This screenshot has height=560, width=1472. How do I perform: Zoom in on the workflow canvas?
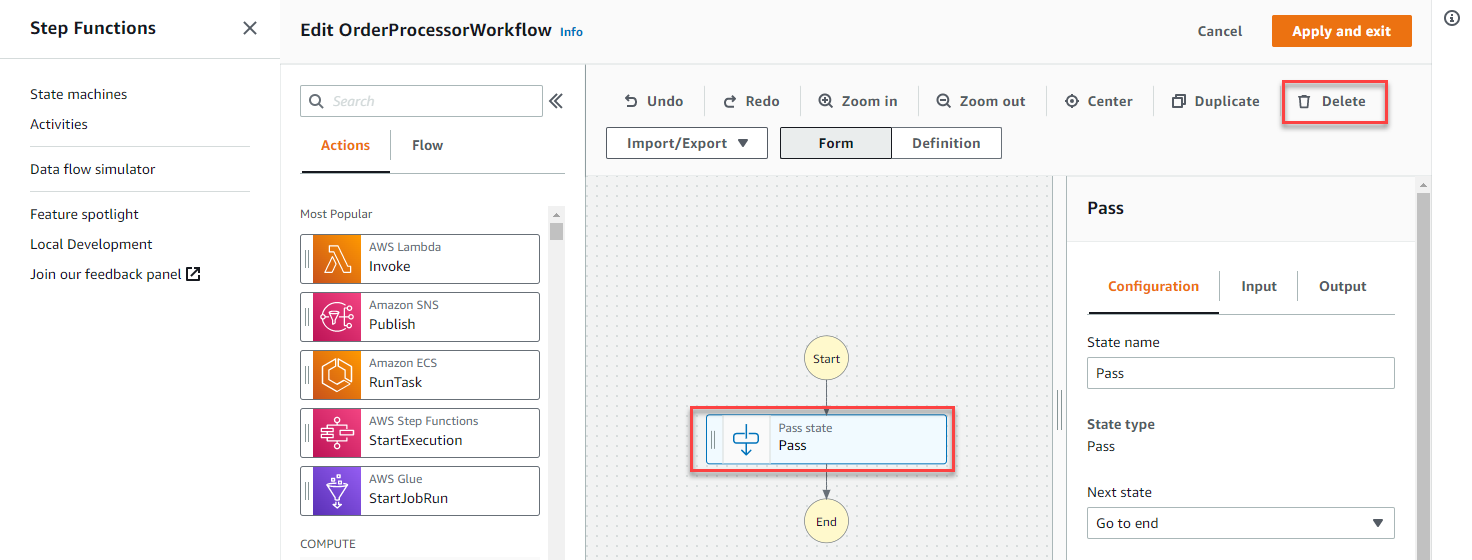[x=858, y=101]
